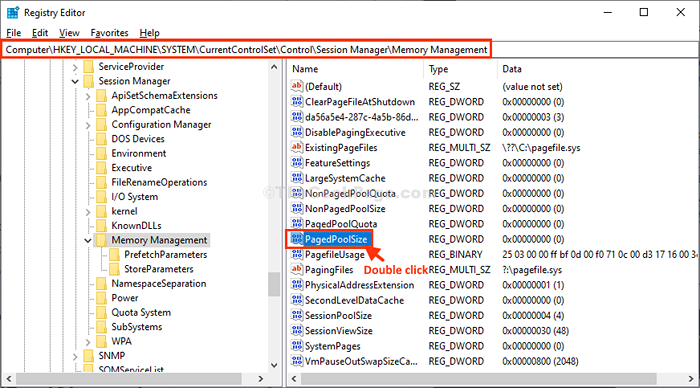Click the PrefetchParameters folder icon
Screen dimensions: 700x388
(115, 254)
